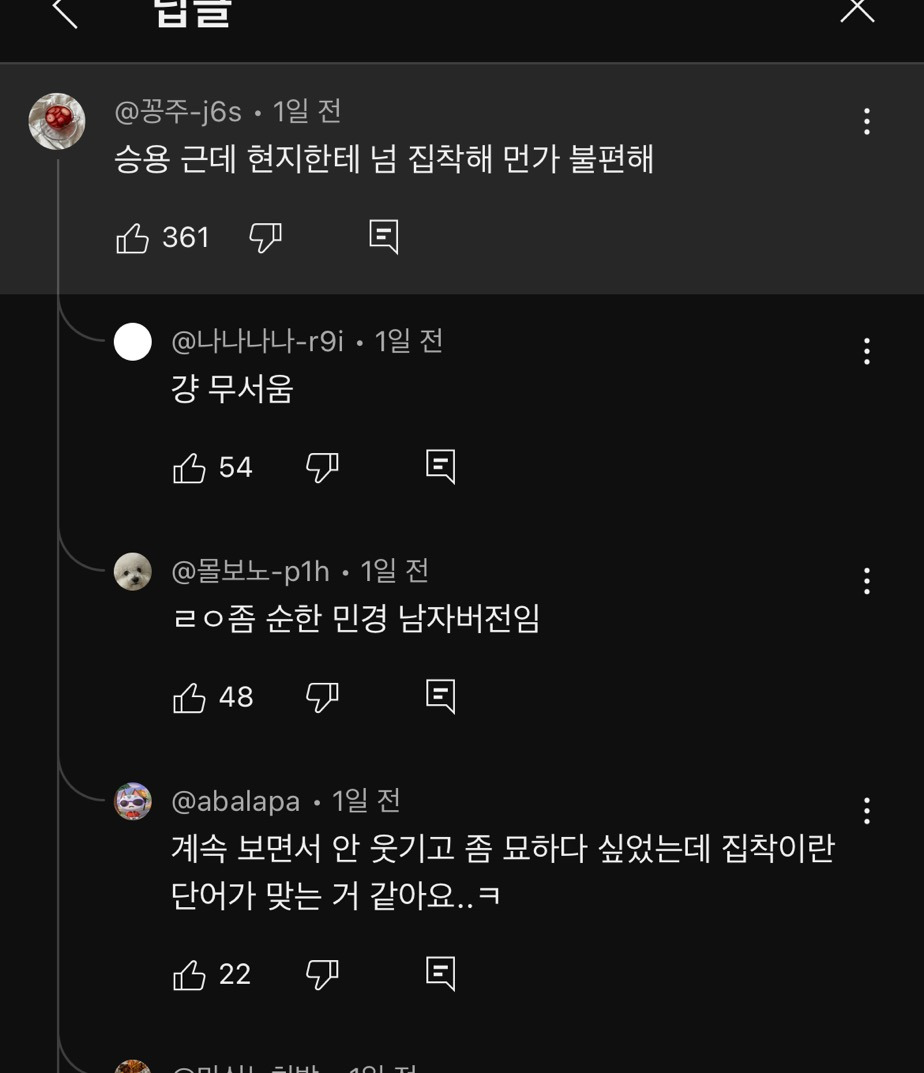This screenshot has width=924, height=1073.
Task: Open more options for @꽁주-j6s comment
Action: click(x=866, y=122)
